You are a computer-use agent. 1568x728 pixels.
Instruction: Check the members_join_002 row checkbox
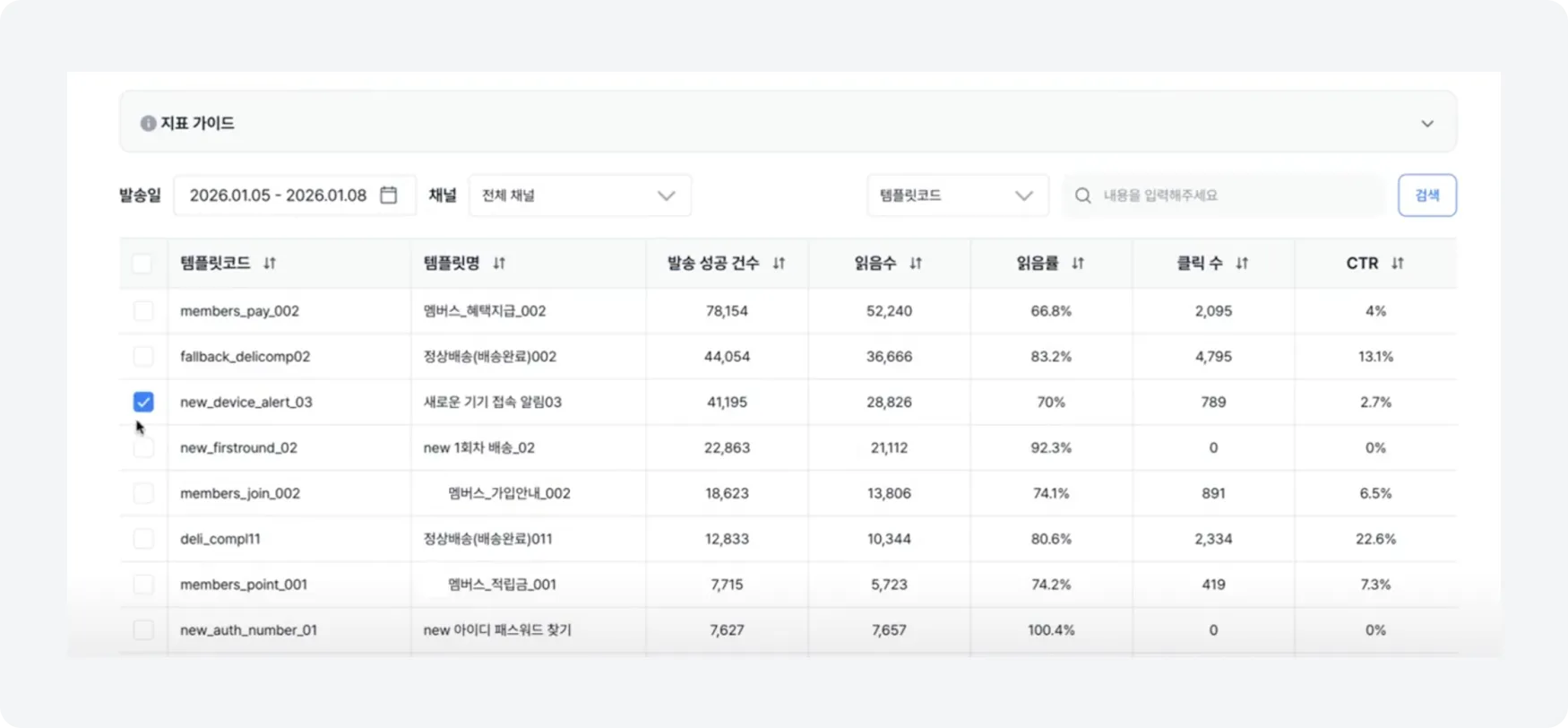pos(143,493)
